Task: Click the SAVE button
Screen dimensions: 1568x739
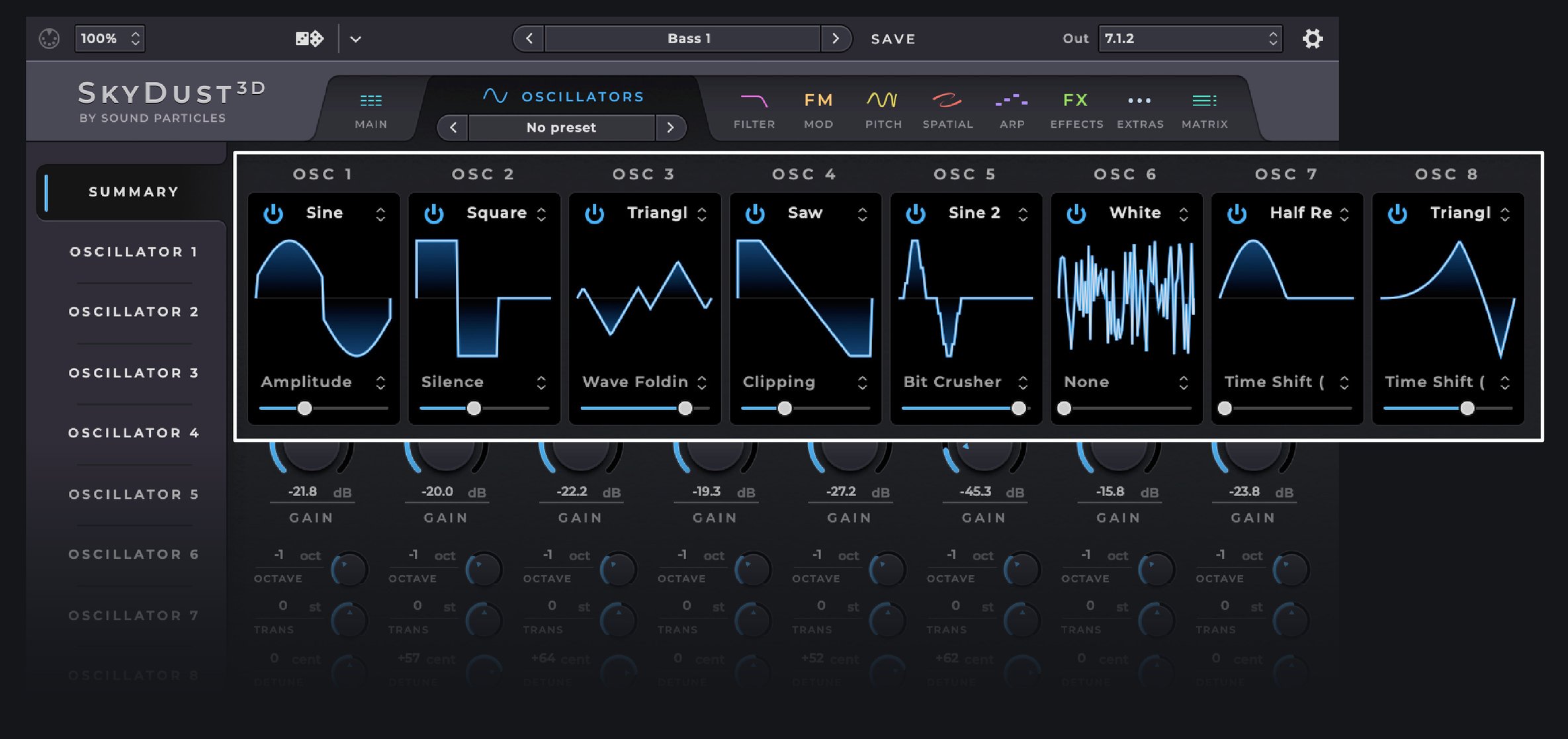Action: coord(893,38)
